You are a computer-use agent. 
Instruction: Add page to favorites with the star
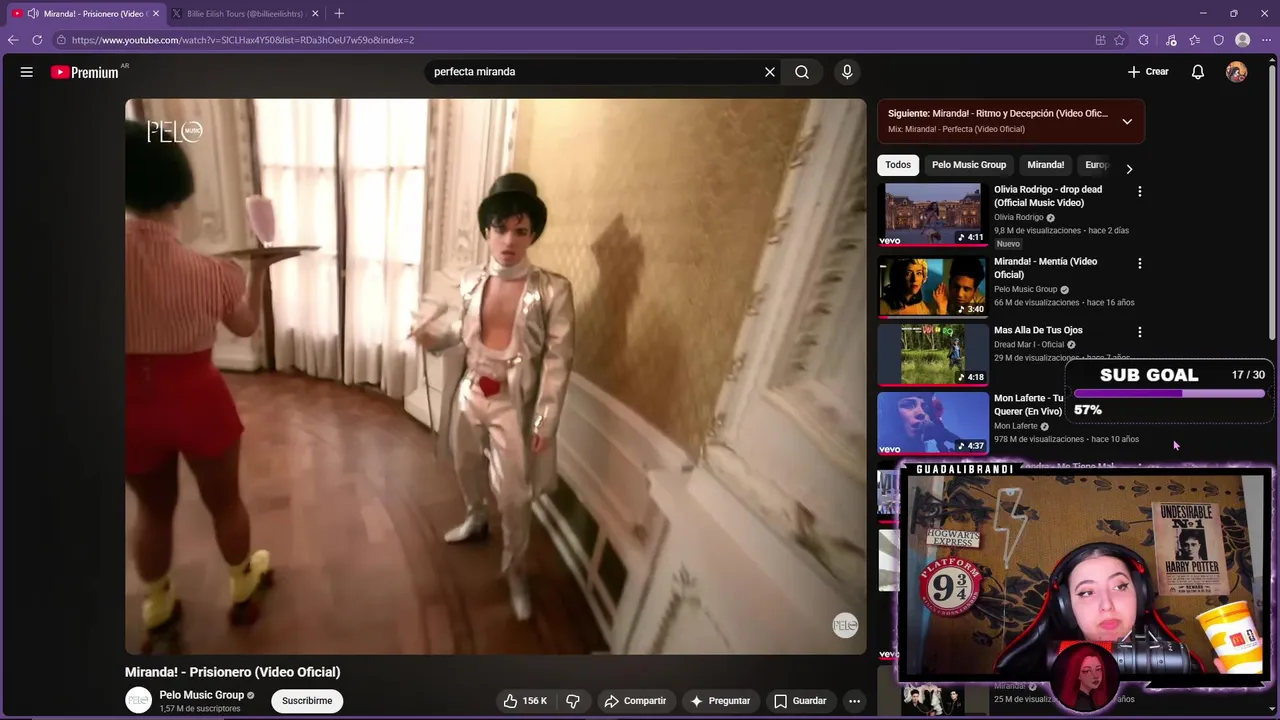(x=1119, y=40)
